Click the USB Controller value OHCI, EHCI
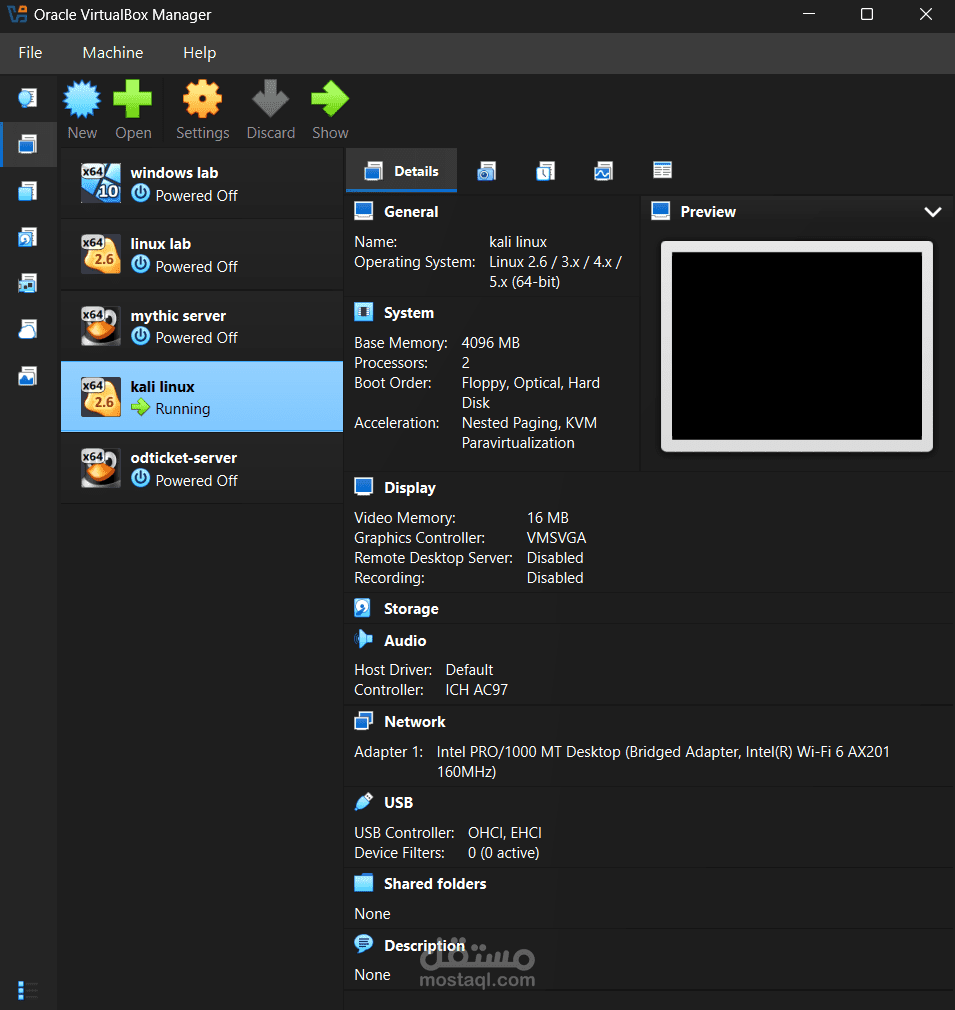This screenshot has height=1010, width=955. click(x=505, y=833)
